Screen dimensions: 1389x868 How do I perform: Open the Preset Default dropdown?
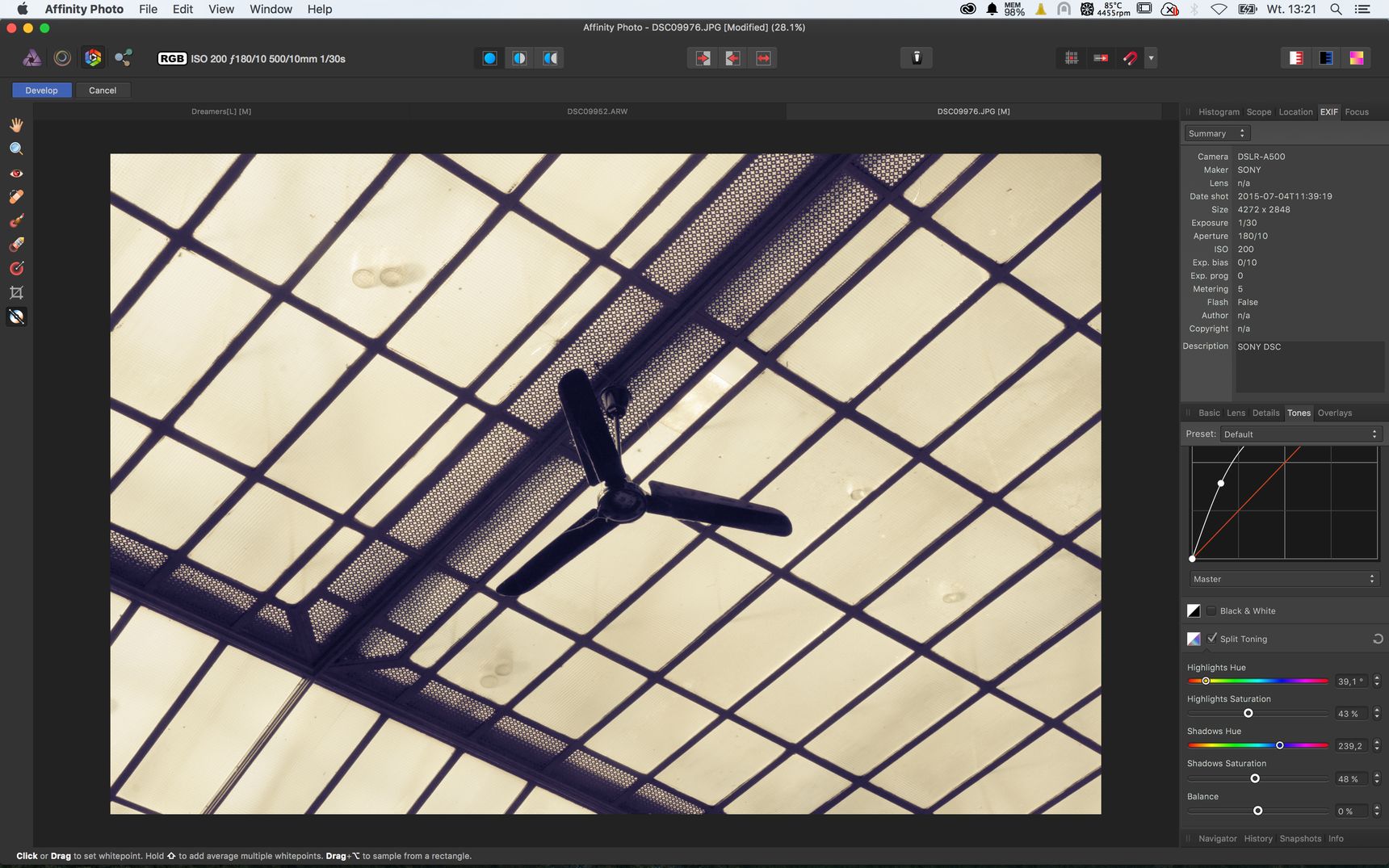click(x=1301, y=434)
